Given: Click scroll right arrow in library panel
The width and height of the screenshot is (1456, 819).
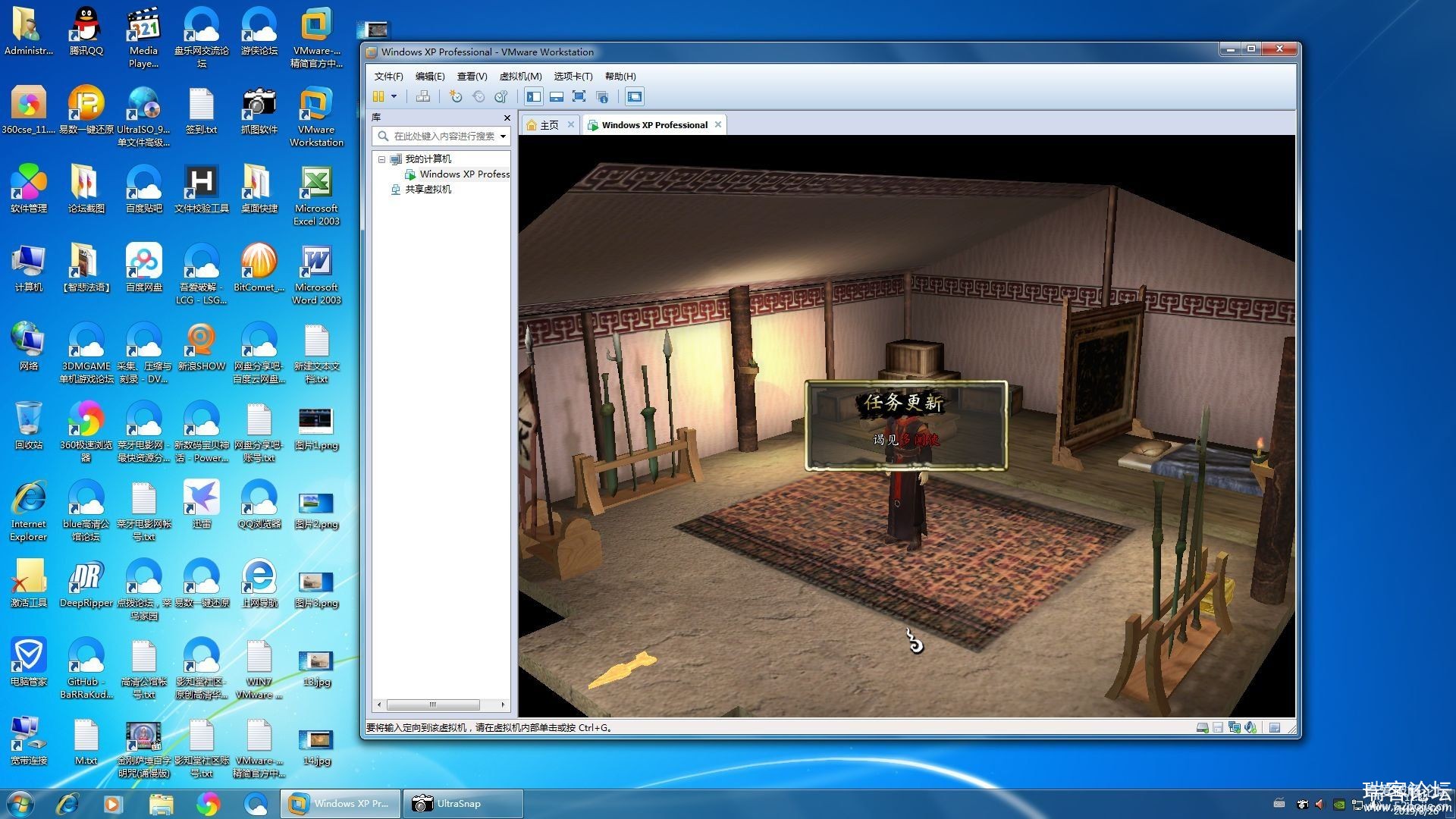Looking at the screenshot, I should [x=503, y=704].
